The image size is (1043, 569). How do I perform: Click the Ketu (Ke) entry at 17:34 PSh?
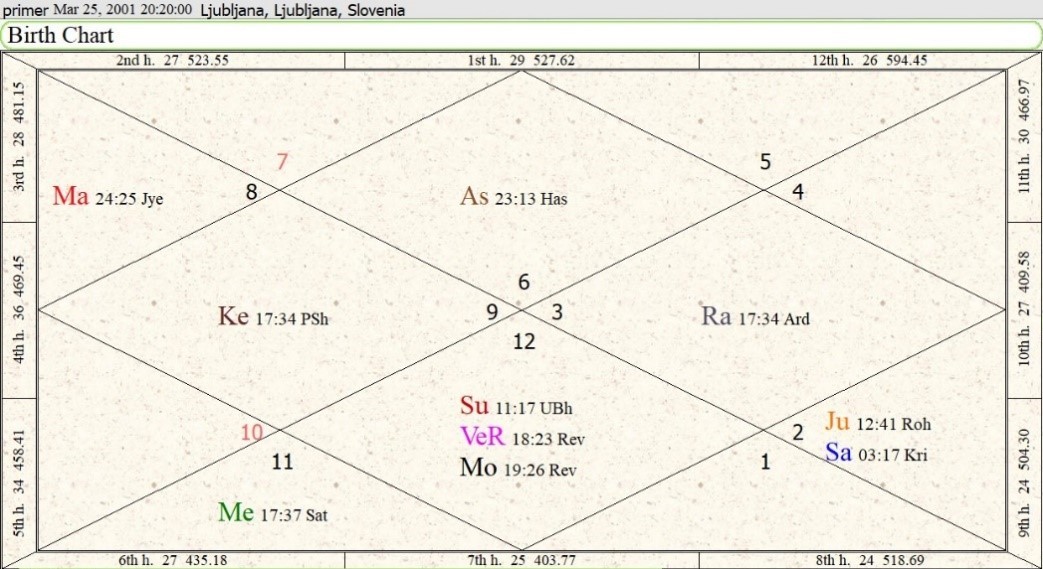(x=234, y=317)
